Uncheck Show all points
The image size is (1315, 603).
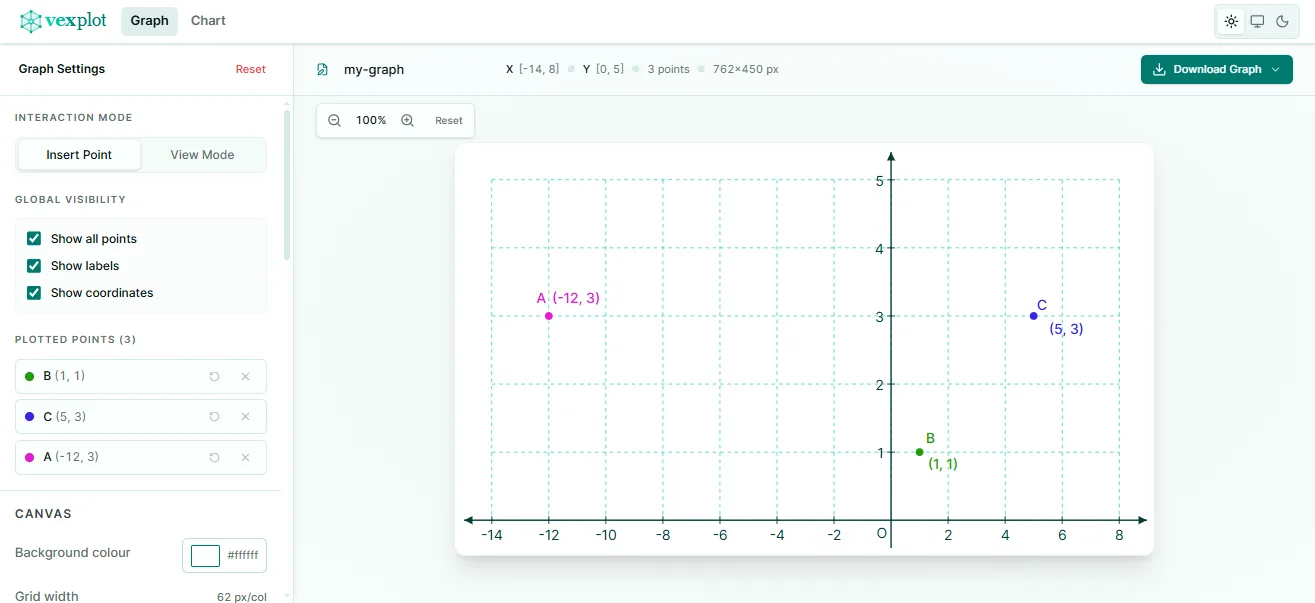pos(33,238)
